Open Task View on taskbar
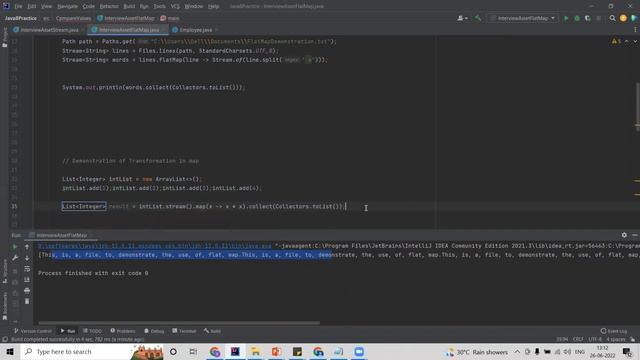The width and height of the screenshot is (640, 360). point(193,351)
